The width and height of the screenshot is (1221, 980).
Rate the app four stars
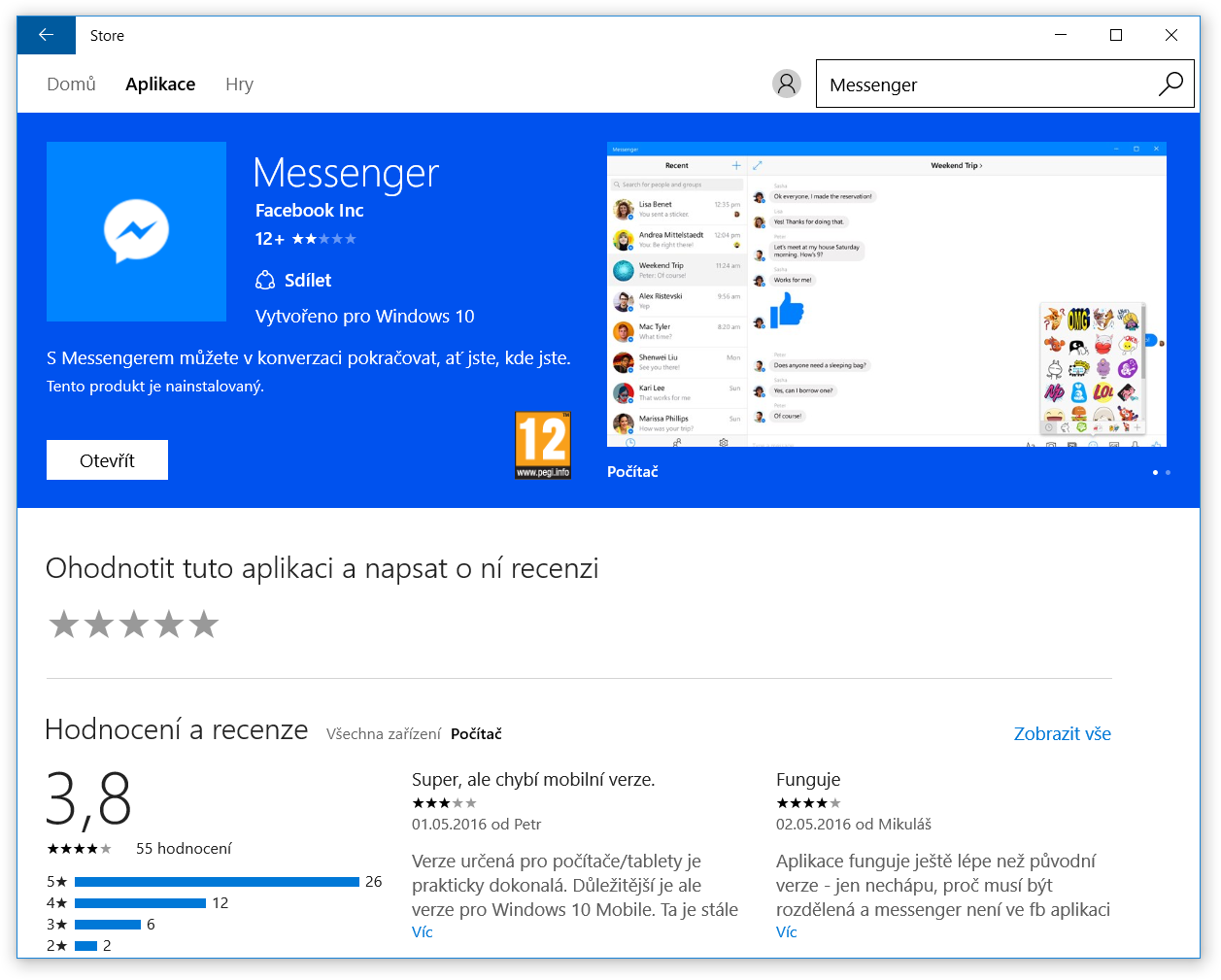coord(169,625)
